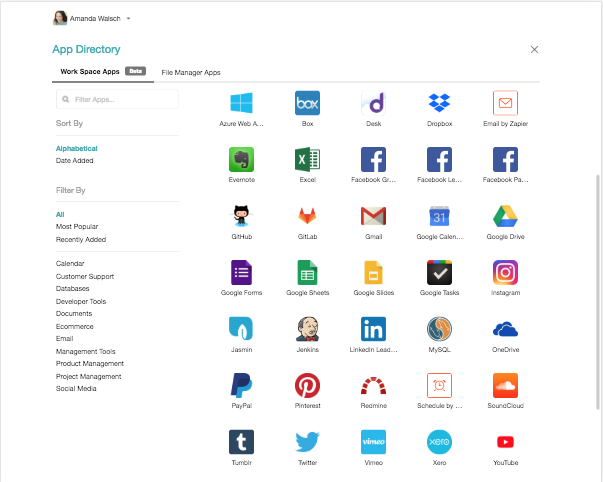
Task: Filter by Social Media category
Action: pos(76,389)
